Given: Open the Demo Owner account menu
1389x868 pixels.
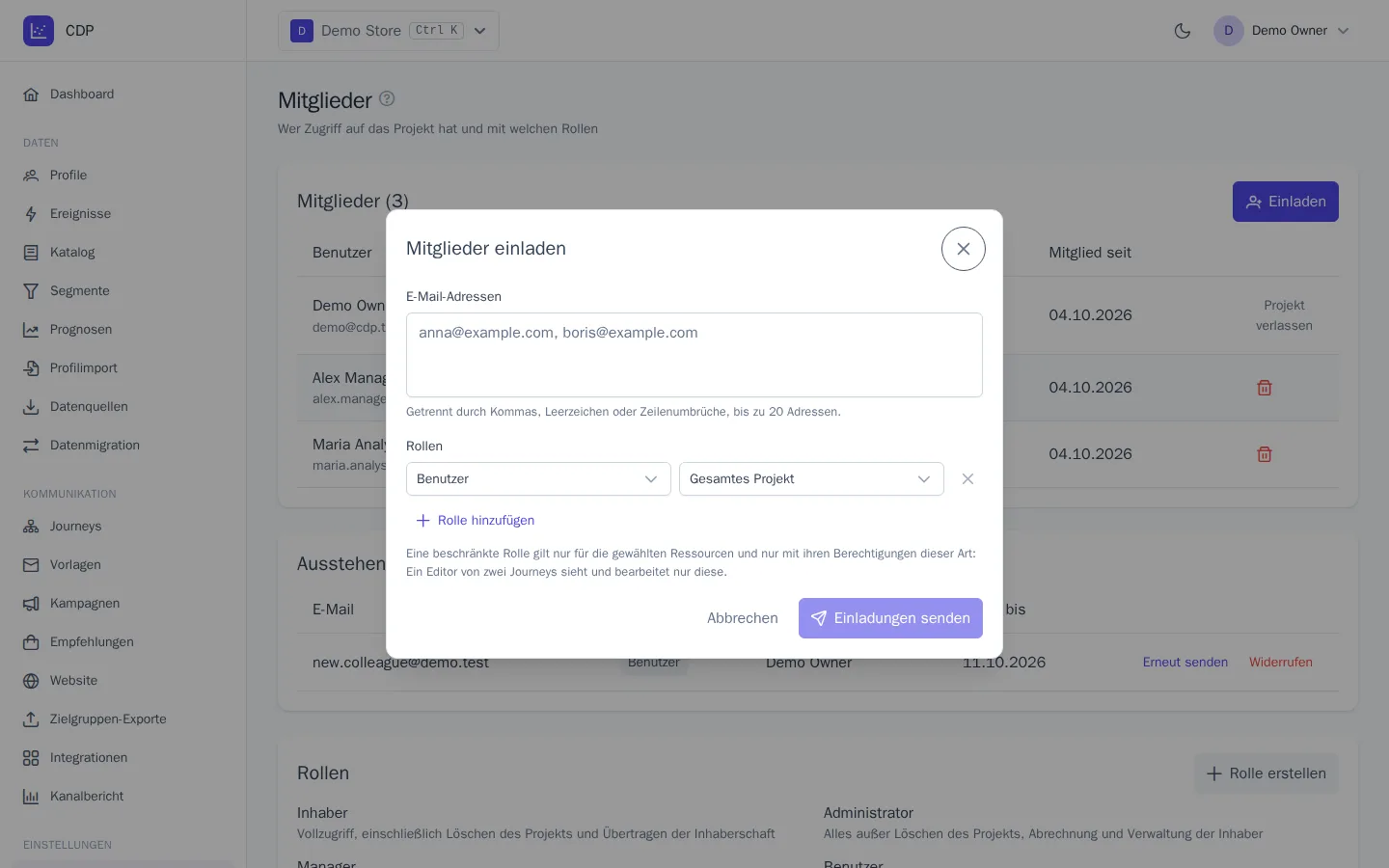Looking at the screenshot, I should 1282,31.
